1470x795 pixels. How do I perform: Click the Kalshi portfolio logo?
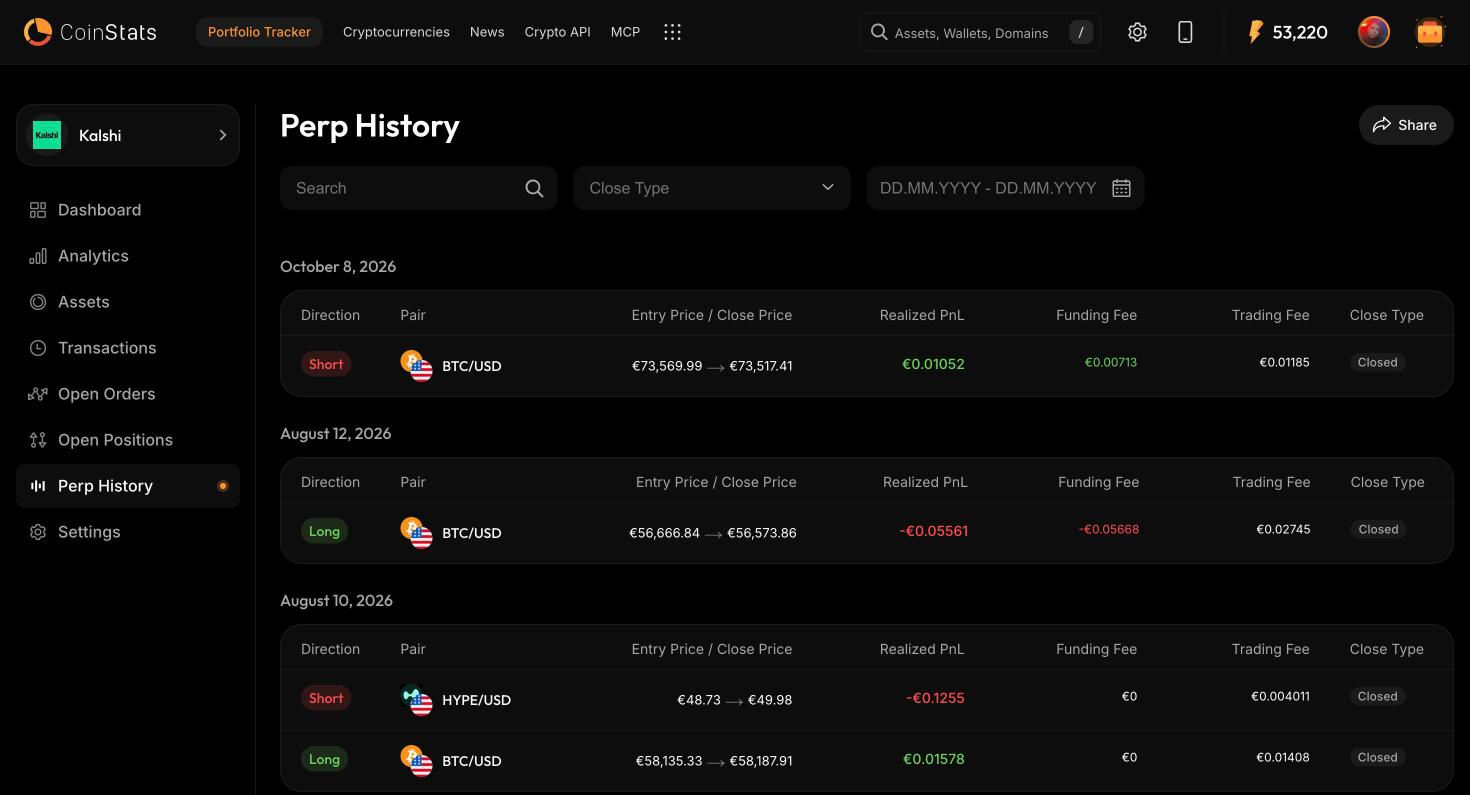[x=47, y=135]
